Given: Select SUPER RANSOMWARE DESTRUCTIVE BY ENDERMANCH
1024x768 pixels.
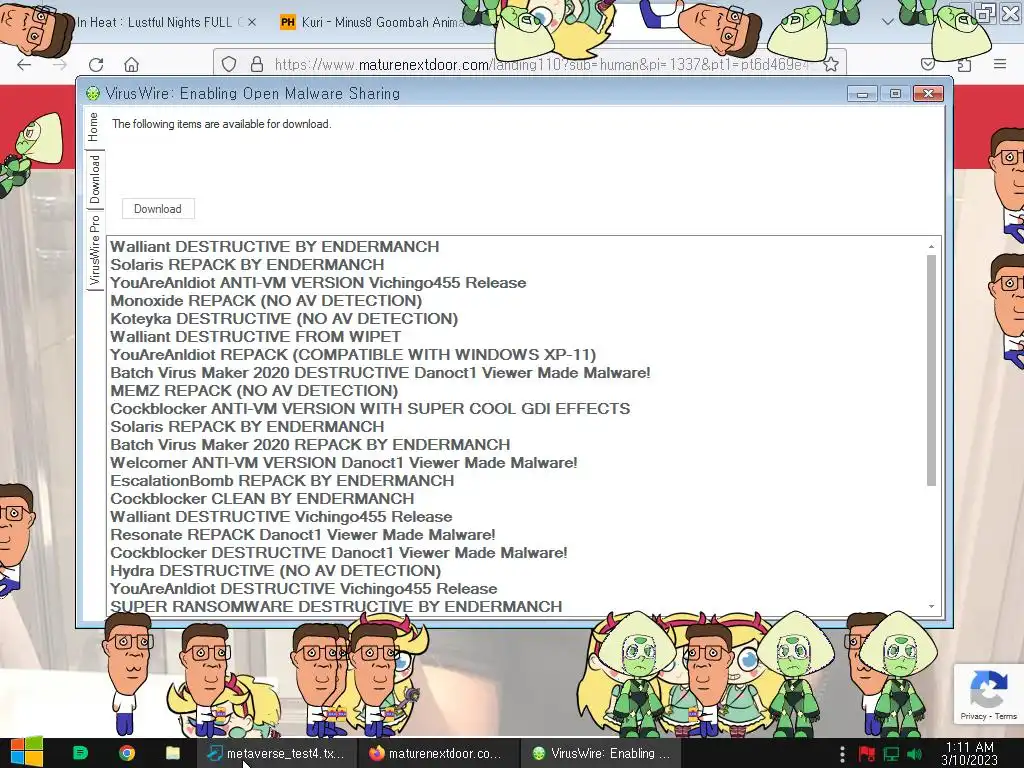Looking at the screenshot, I should (336, 607).
